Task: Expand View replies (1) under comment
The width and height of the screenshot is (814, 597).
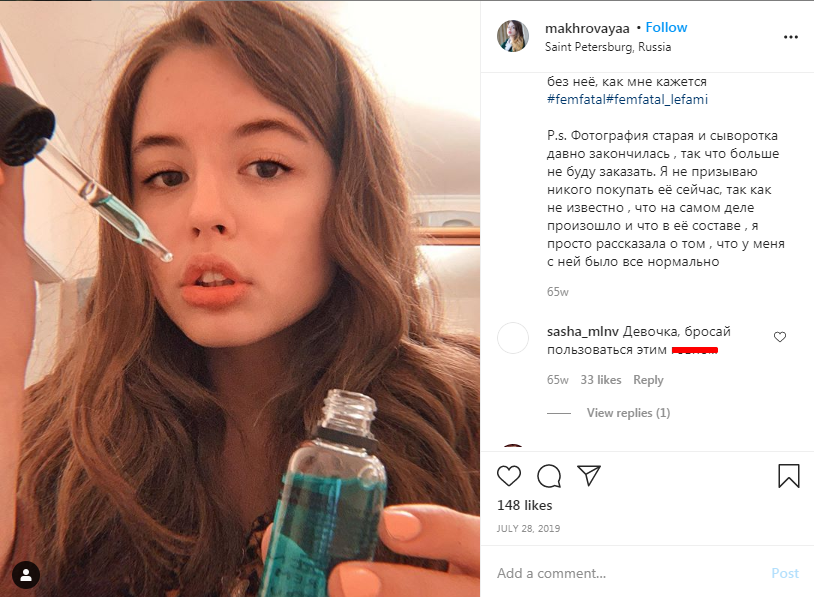Action: [628, 413]
